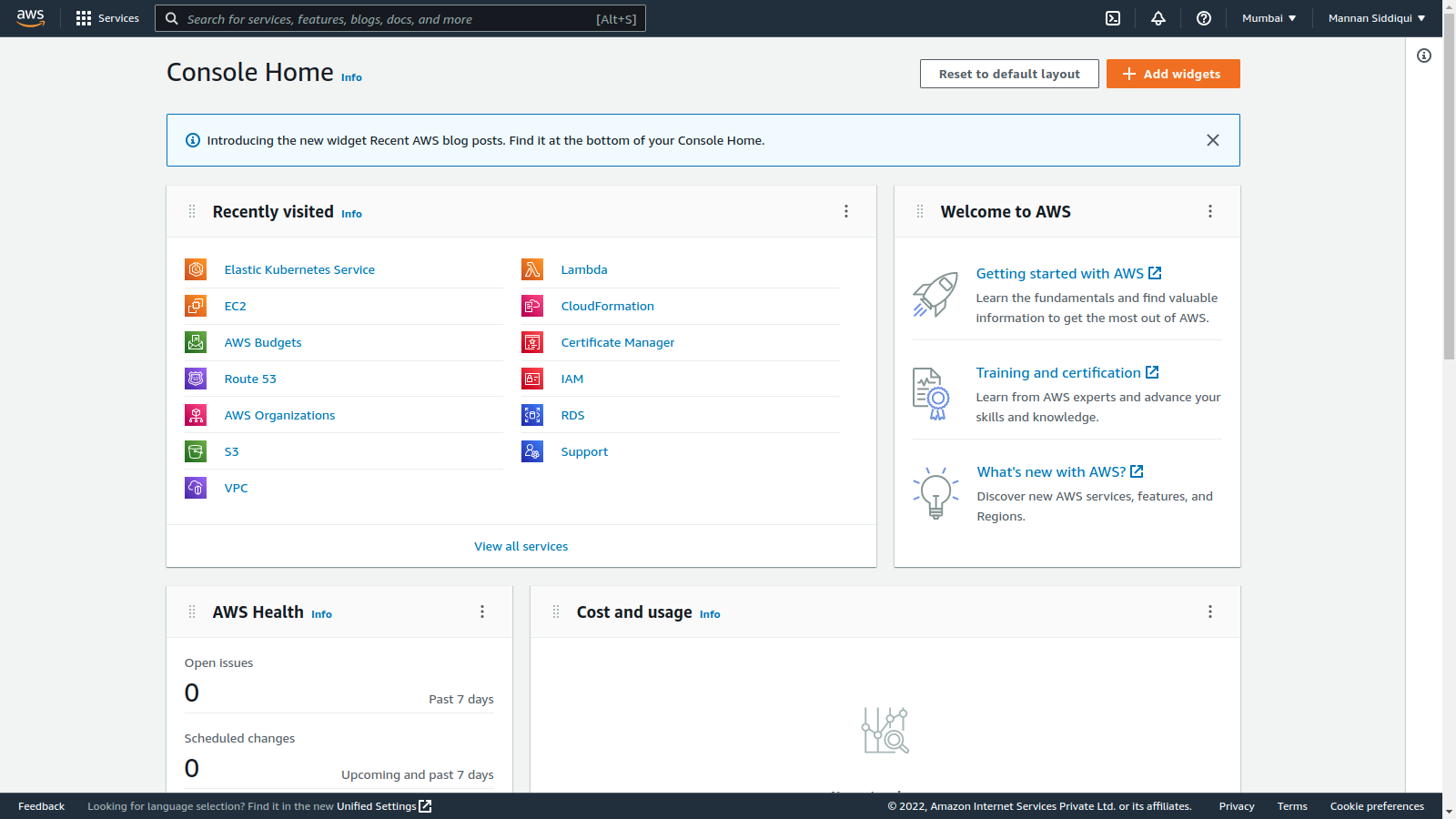Open the AWS Budgets link
Image resolution: width=1456 pixels, height=819 pixels.
[263, 342]
